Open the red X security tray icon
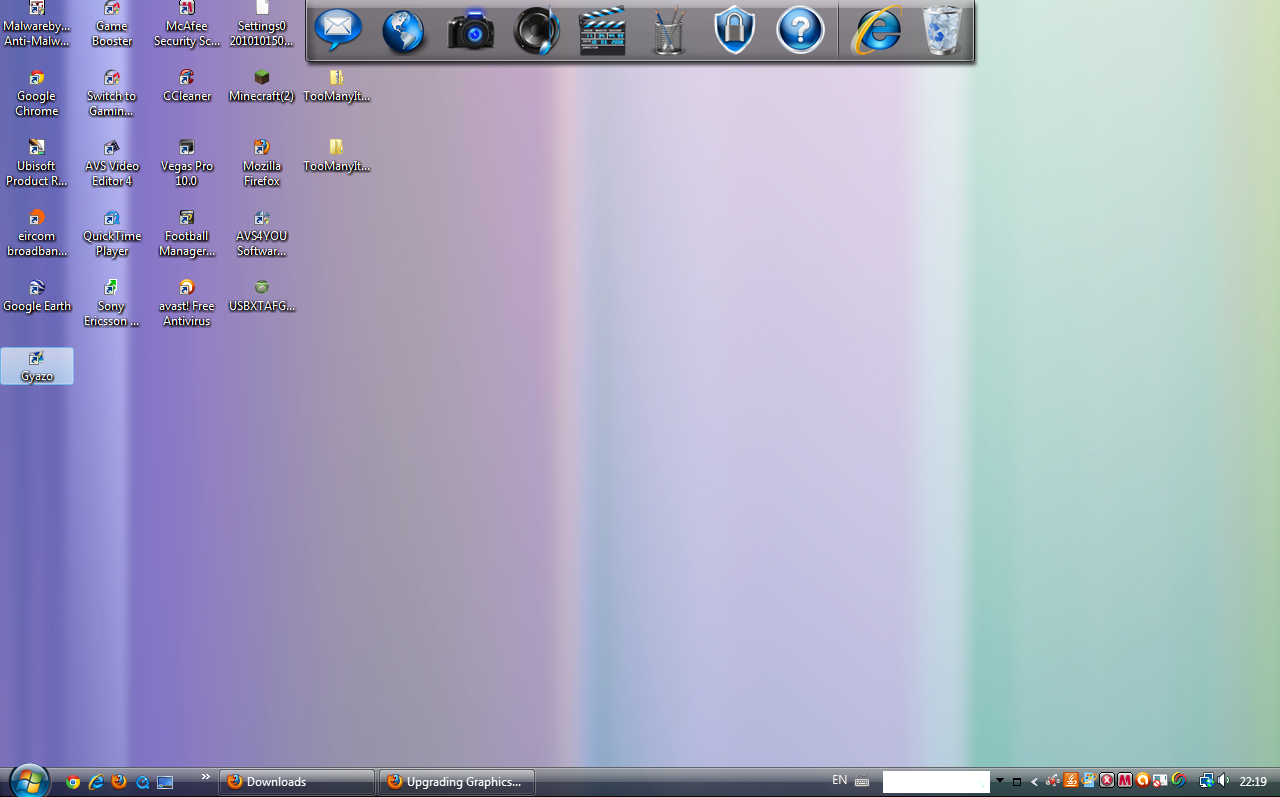This screenshot has height=797, width=1280. [x=1107, y=781]
